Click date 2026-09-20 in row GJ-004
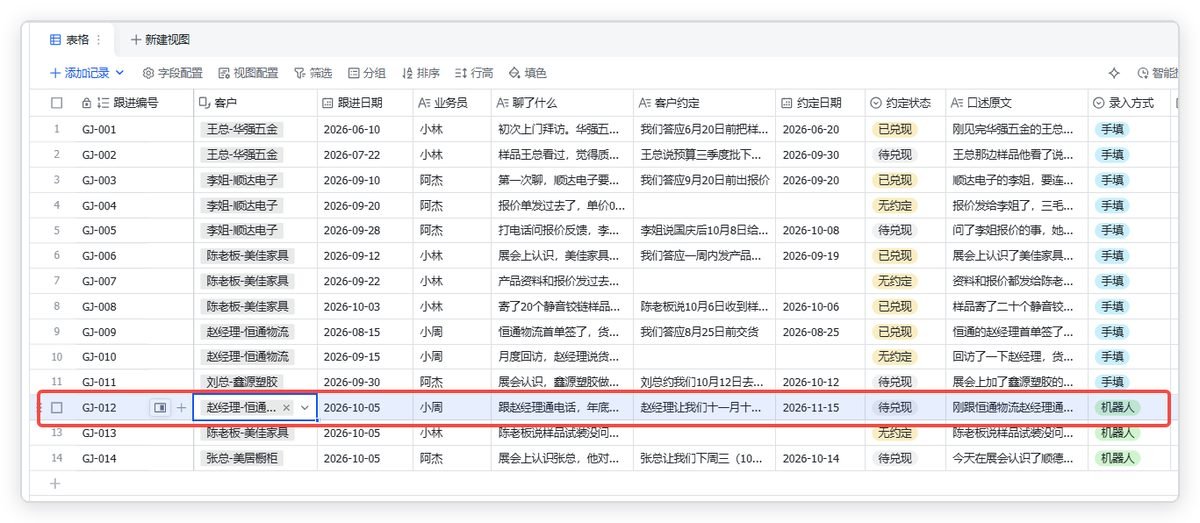Viewport: 1200px width, 523px height. coord(352,205)
